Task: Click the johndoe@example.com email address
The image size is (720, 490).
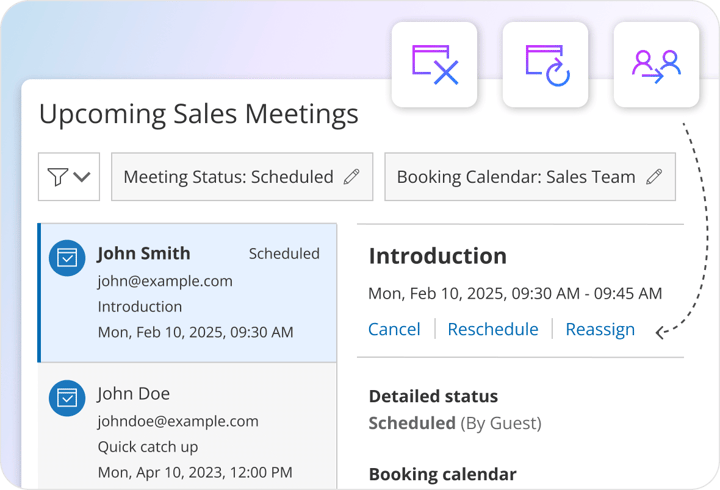Action: (178, 421)
